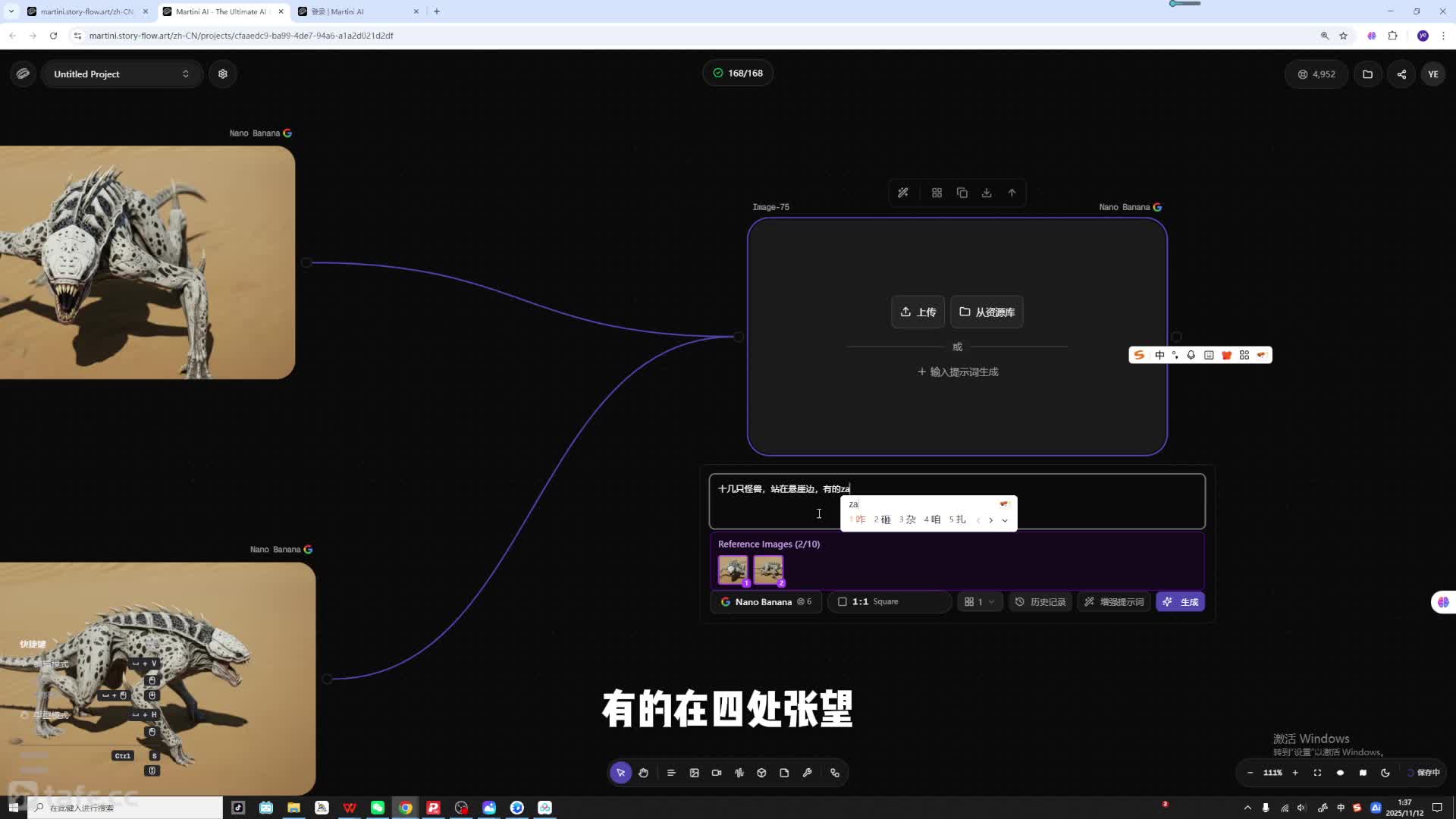Open the Untitled Project dropdown

tap(121, 74)
